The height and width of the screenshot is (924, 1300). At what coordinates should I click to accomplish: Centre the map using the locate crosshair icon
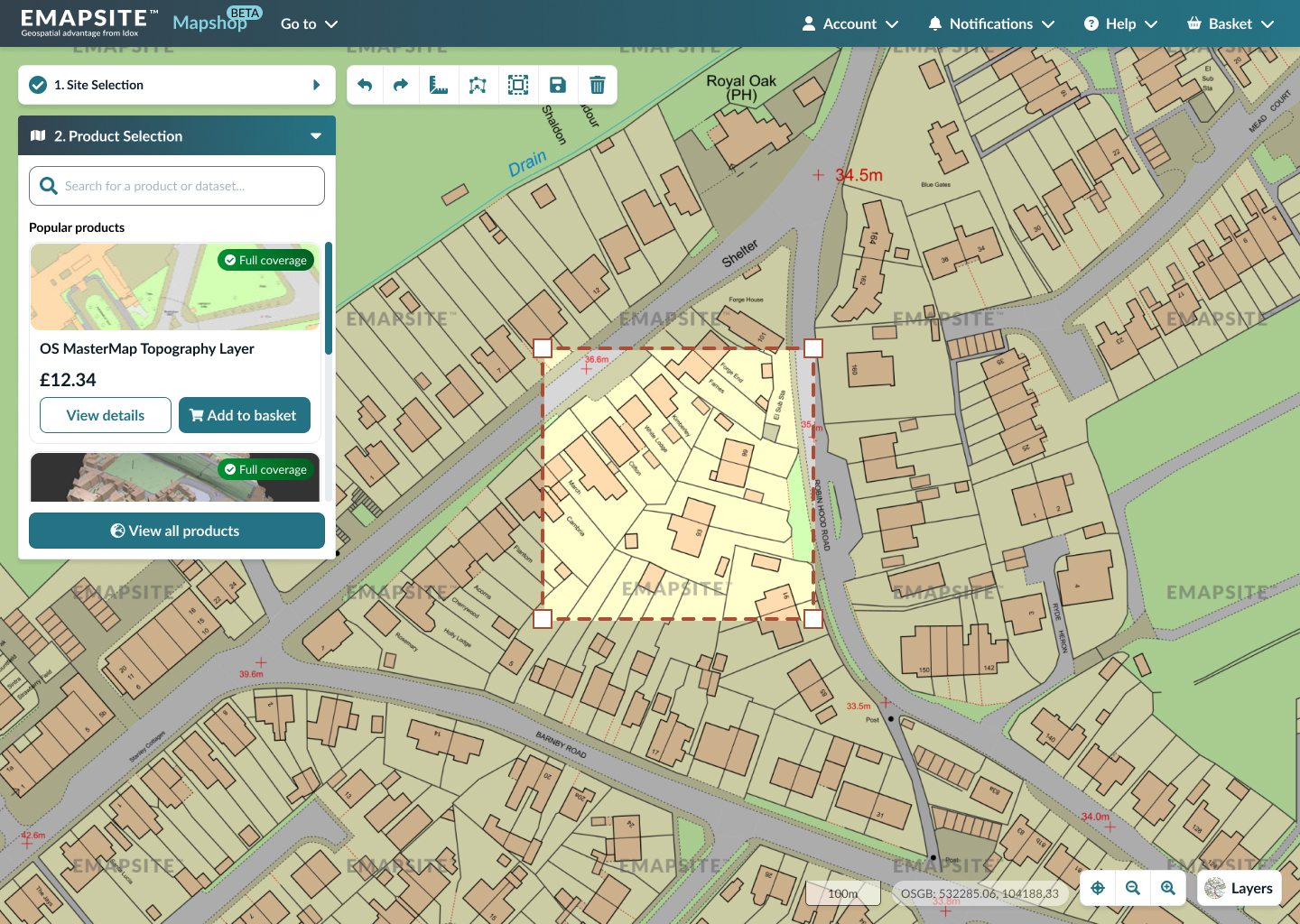click(1098, 888)
